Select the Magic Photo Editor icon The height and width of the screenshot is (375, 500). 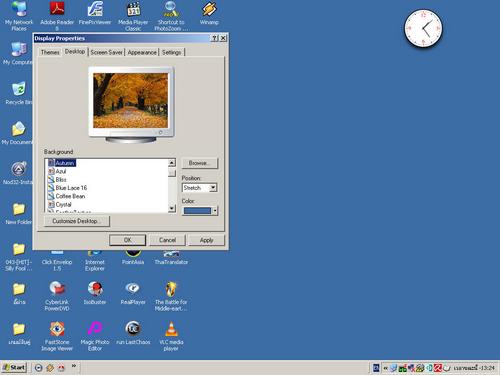tap(95, 336)
